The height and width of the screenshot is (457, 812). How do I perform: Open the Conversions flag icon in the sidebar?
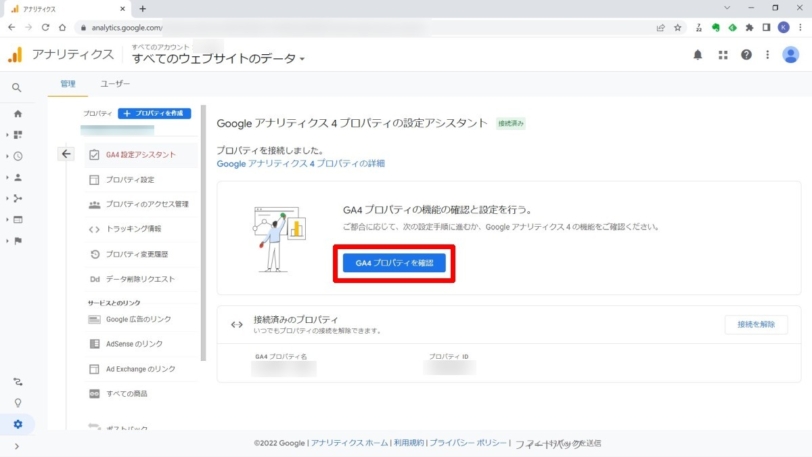point(18,241)
